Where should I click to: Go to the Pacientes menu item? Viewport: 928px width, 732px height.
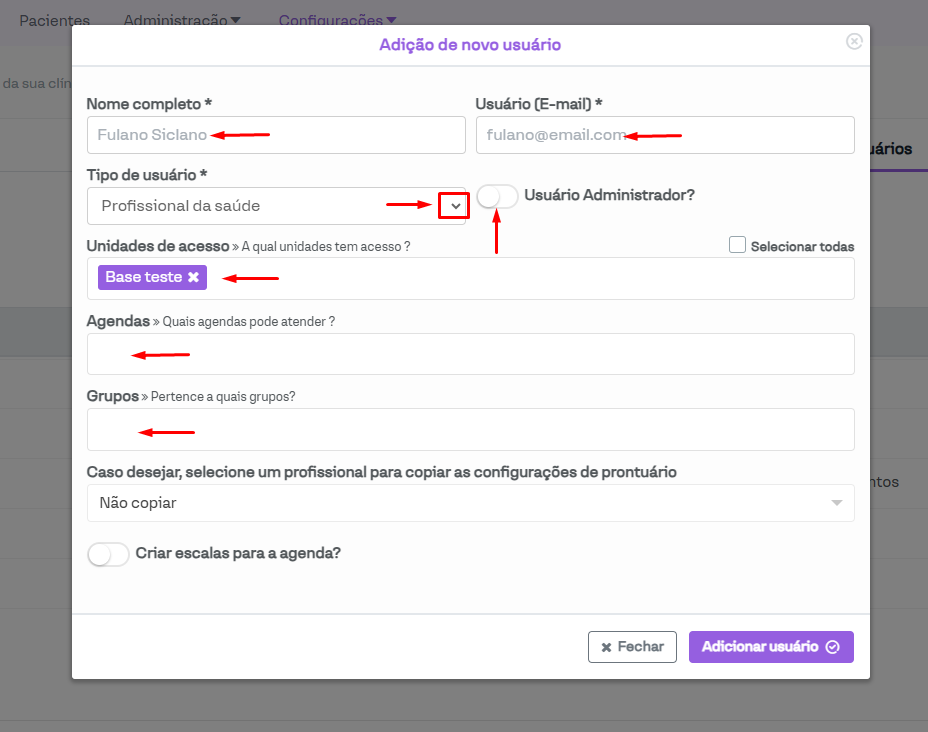click(54, 20)
